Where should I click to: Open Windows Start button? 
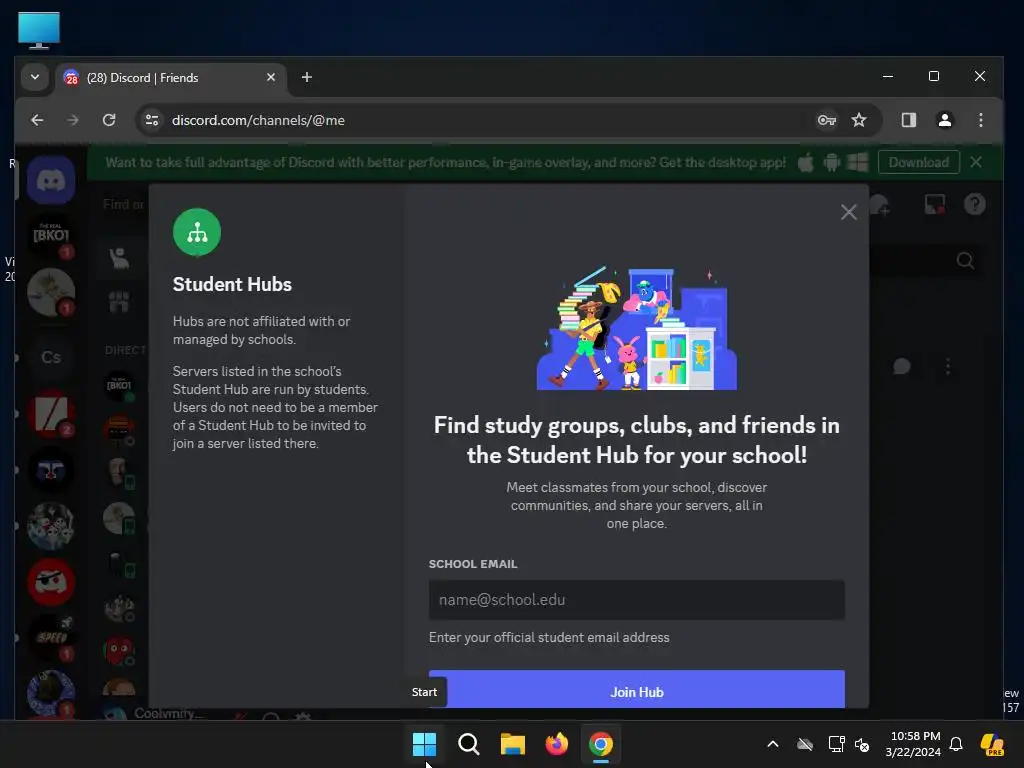tap(424, 744)
